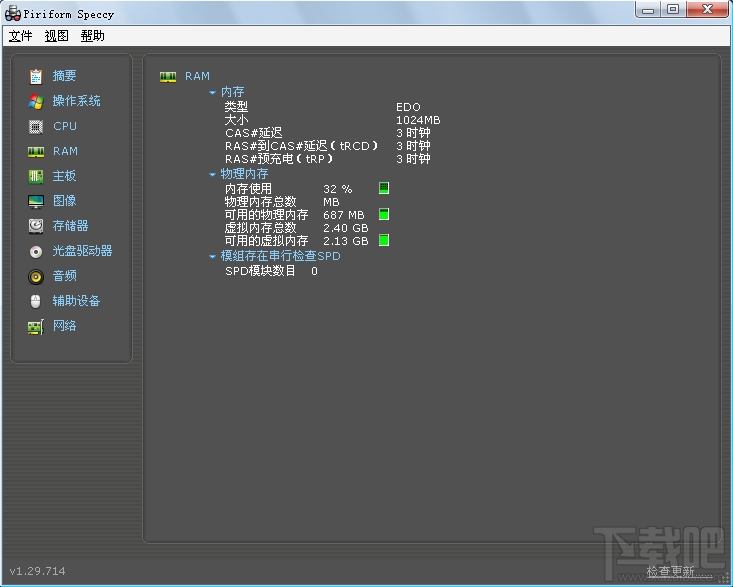The height and width of the screenshot is (587, 733).
Task: Click the 物理内存总数 row label
Action: 260,202
